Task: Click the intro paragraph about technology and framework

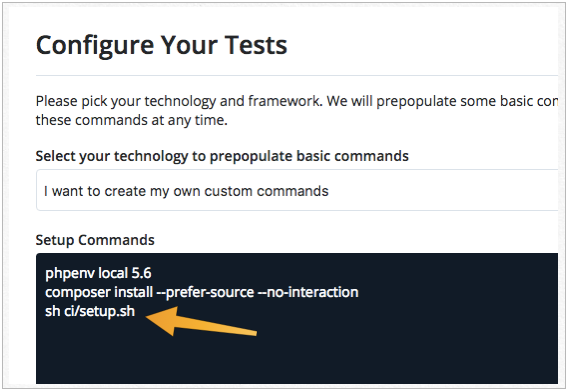Action: coord(297,110)
